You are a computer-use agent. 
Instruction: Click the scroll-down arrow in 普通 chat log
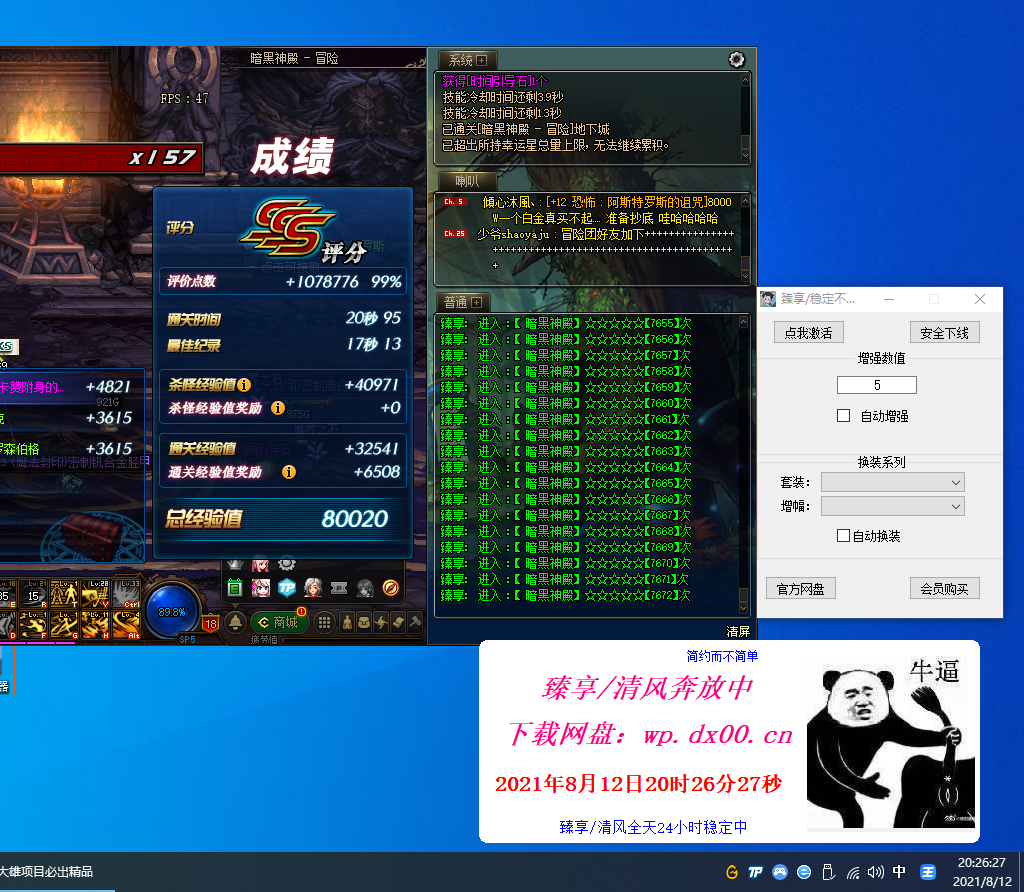pyautogui.click(x=743, y=609)
